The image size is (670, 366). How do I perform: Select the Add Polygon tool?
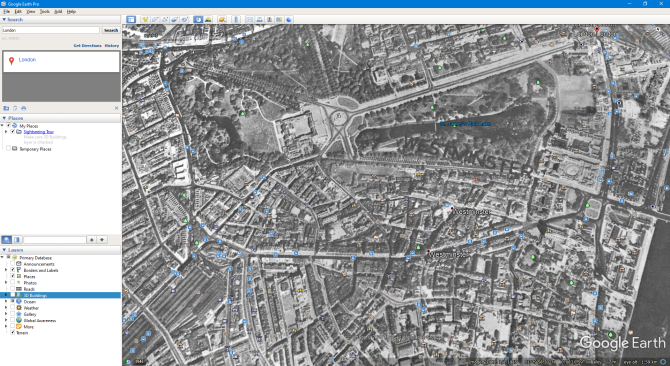pyautogui.click(x=155, y=19)
